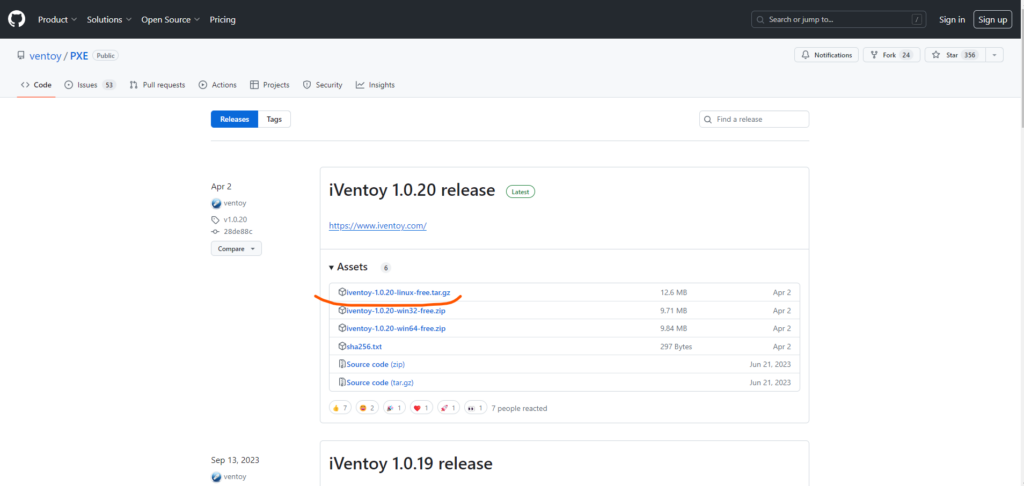Download iventoy-1.0.20-linux-free.tar.gz

[x=398, y=293]
